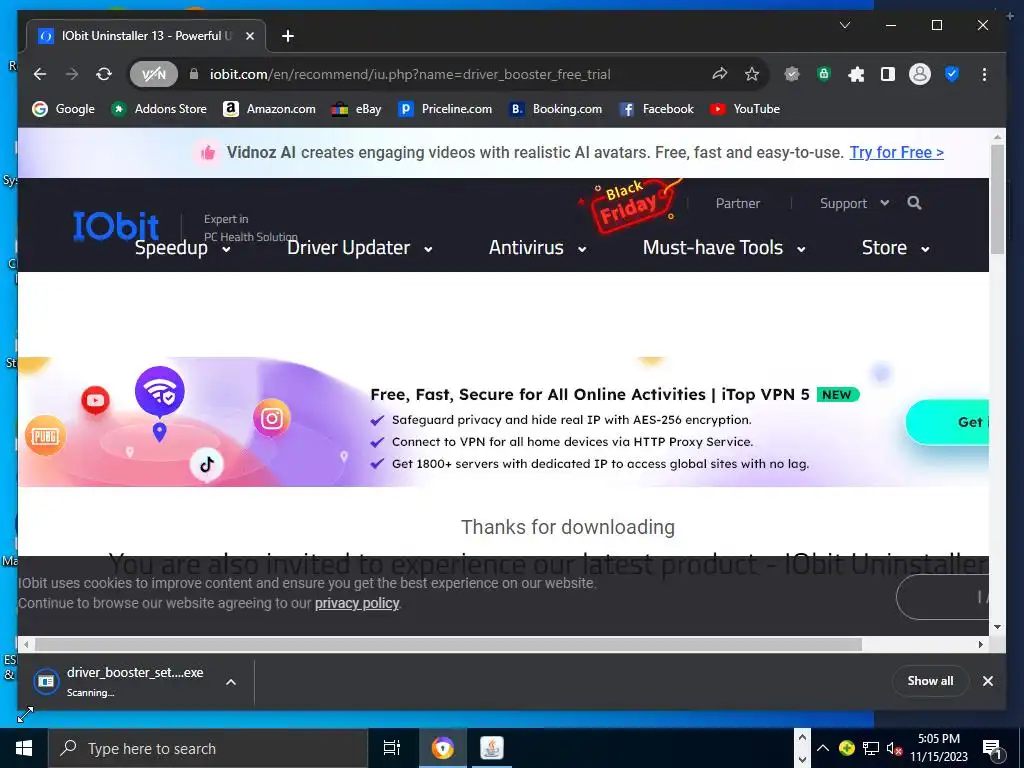The width and height of the screenshot is (1024, 768).
Task: Bookmark this page with star icon
Action: click(x=752, y=74)
